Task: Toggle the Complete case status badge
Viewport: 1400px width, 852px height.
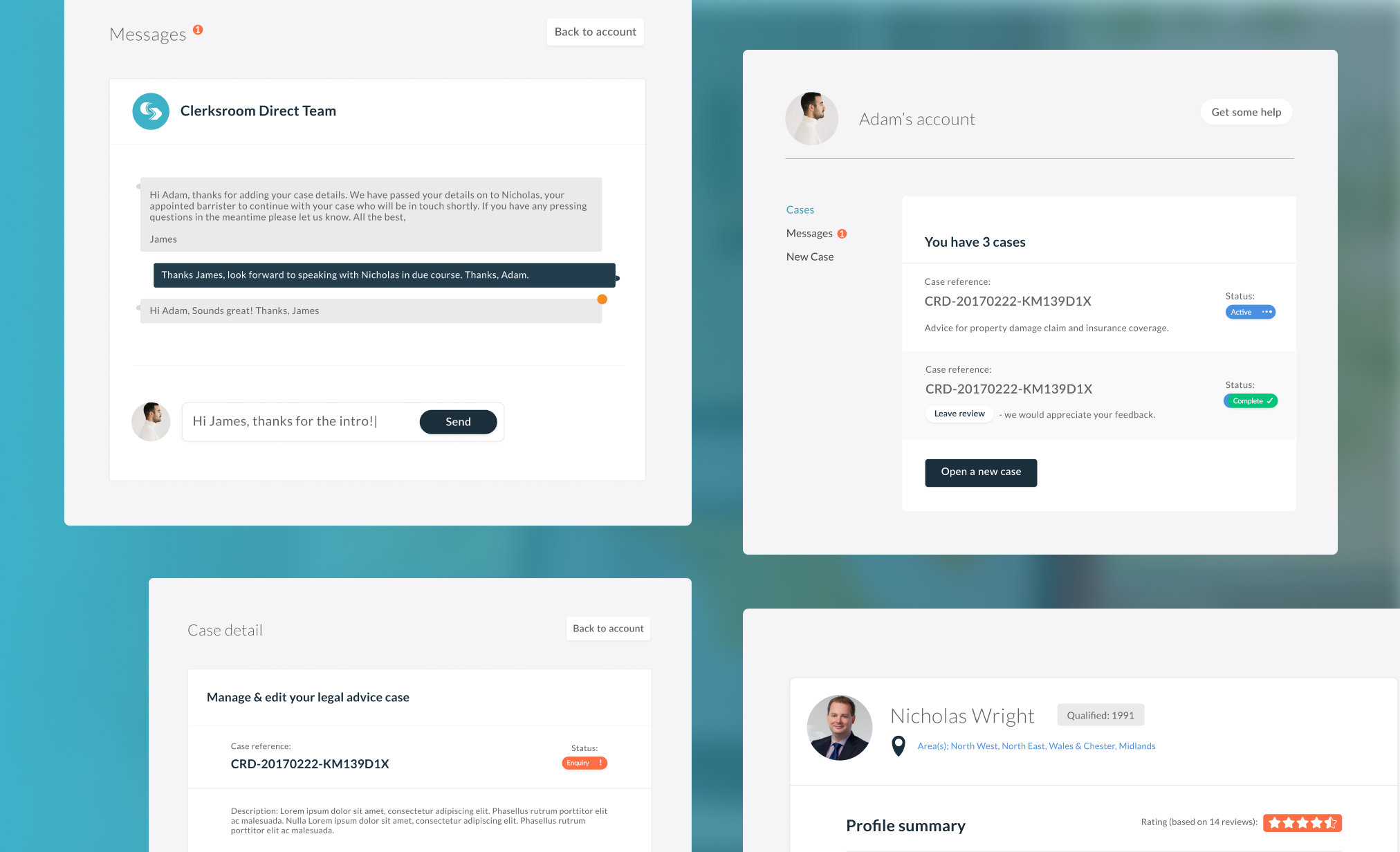Action: (1250, 401)
